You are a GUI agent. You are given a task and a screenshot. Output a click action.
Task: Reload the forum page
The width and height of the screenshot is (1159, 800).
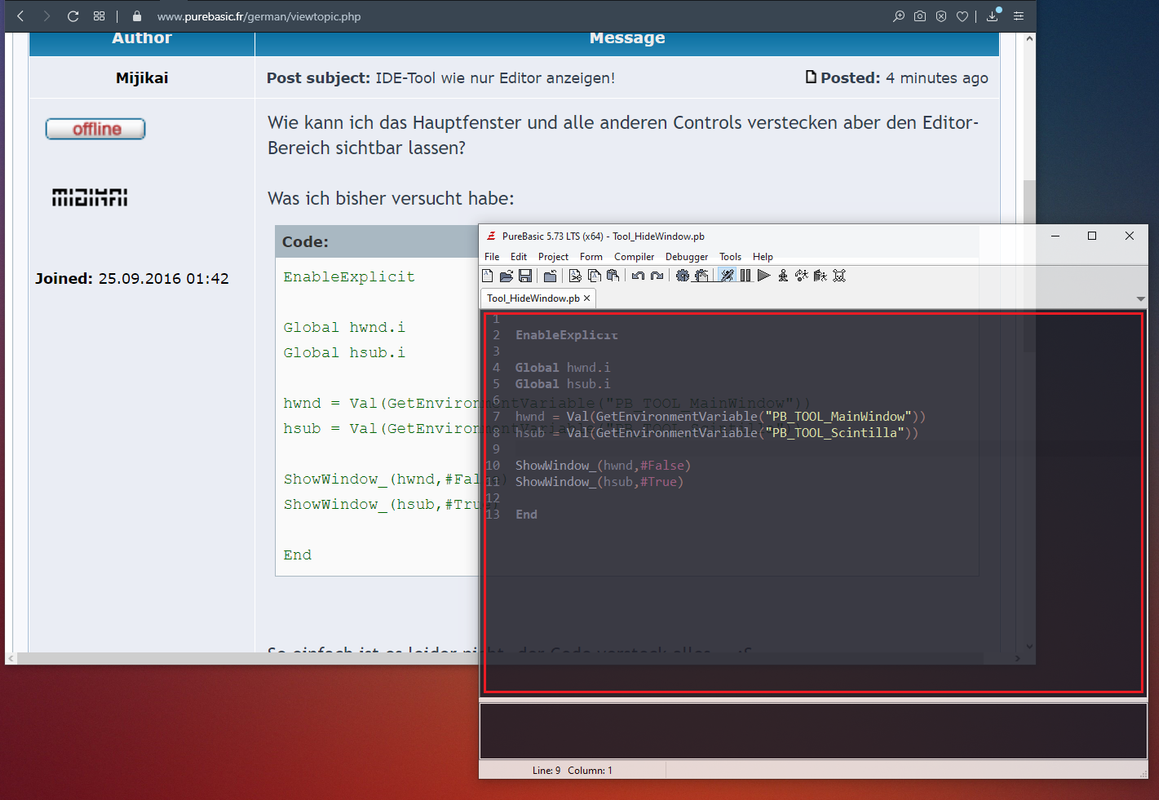pyautogui.click(x=73, y=16)
